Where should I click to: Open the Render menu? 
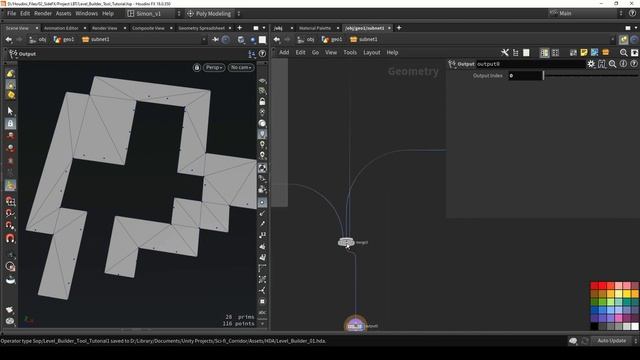(x=43, y=13)
